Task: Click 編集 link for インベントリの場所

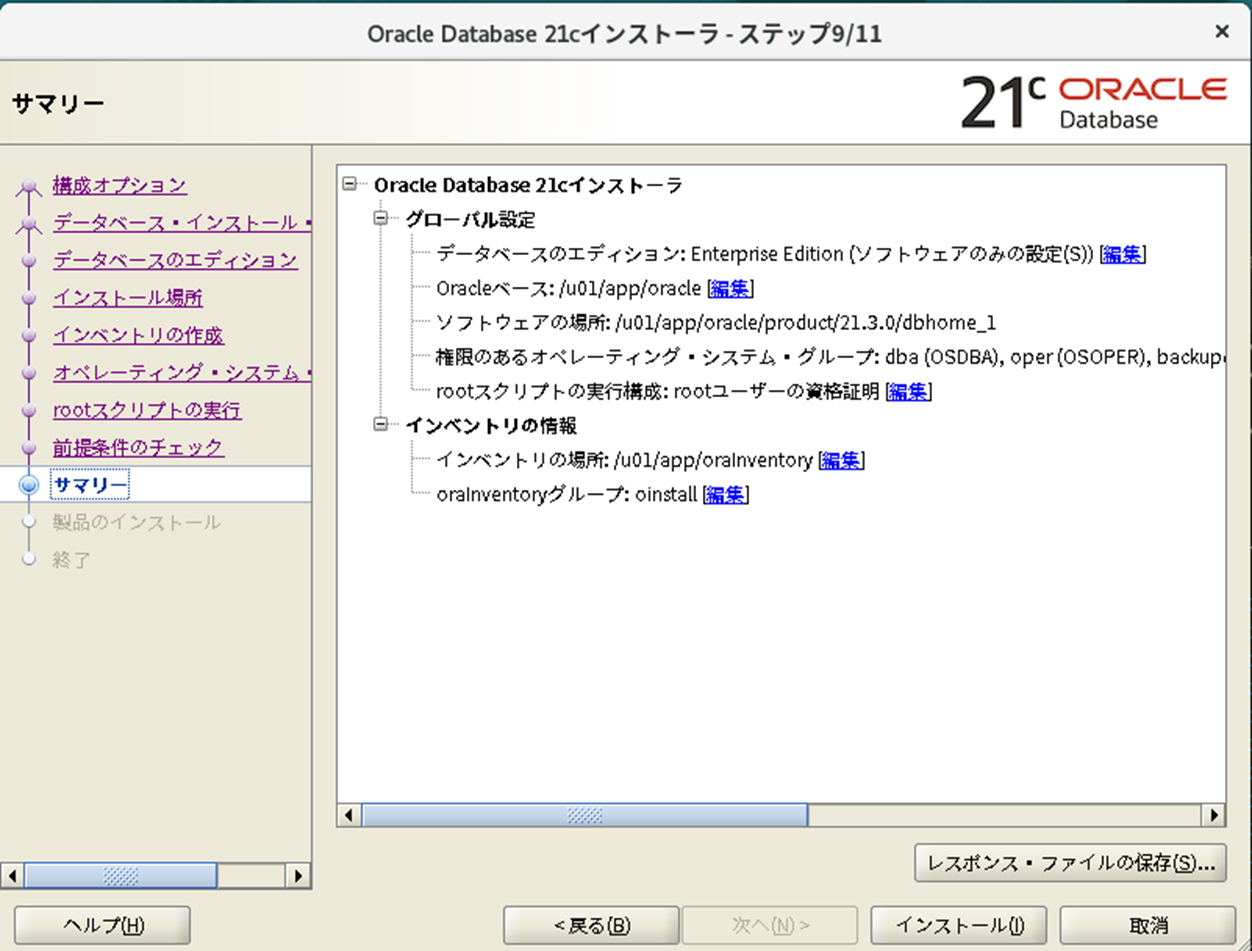Action: click(x=841, y=460)
